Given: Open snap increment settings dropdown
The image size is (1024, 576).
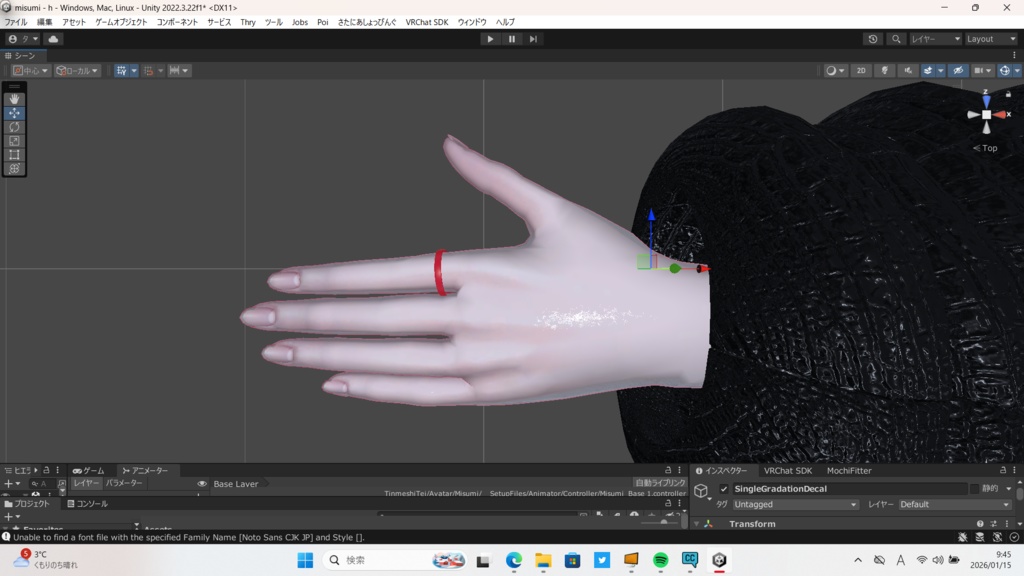Looking at the screenshot, I should pyautogui.click(x=178, y=71).
